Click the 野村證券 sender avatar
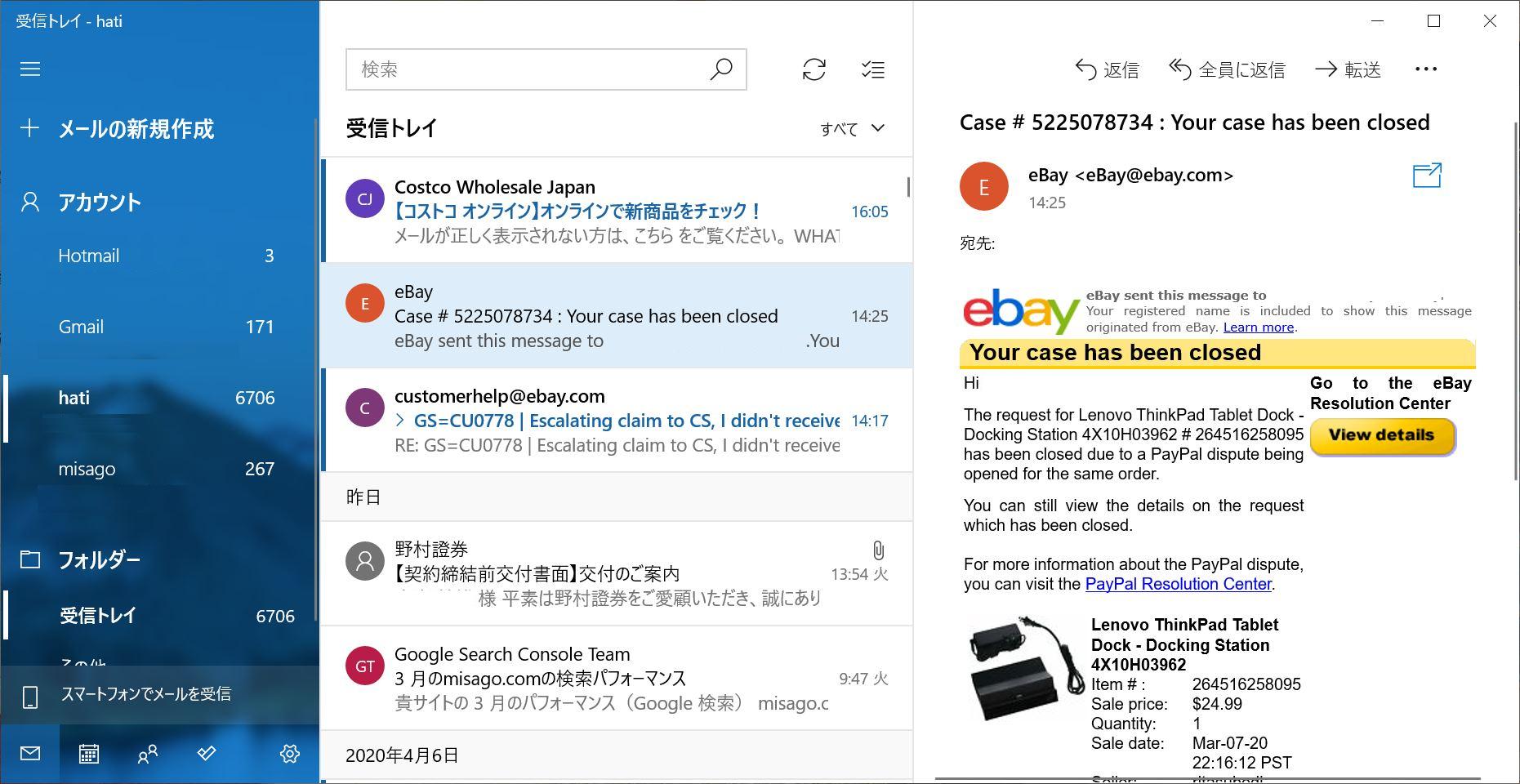 365,561
